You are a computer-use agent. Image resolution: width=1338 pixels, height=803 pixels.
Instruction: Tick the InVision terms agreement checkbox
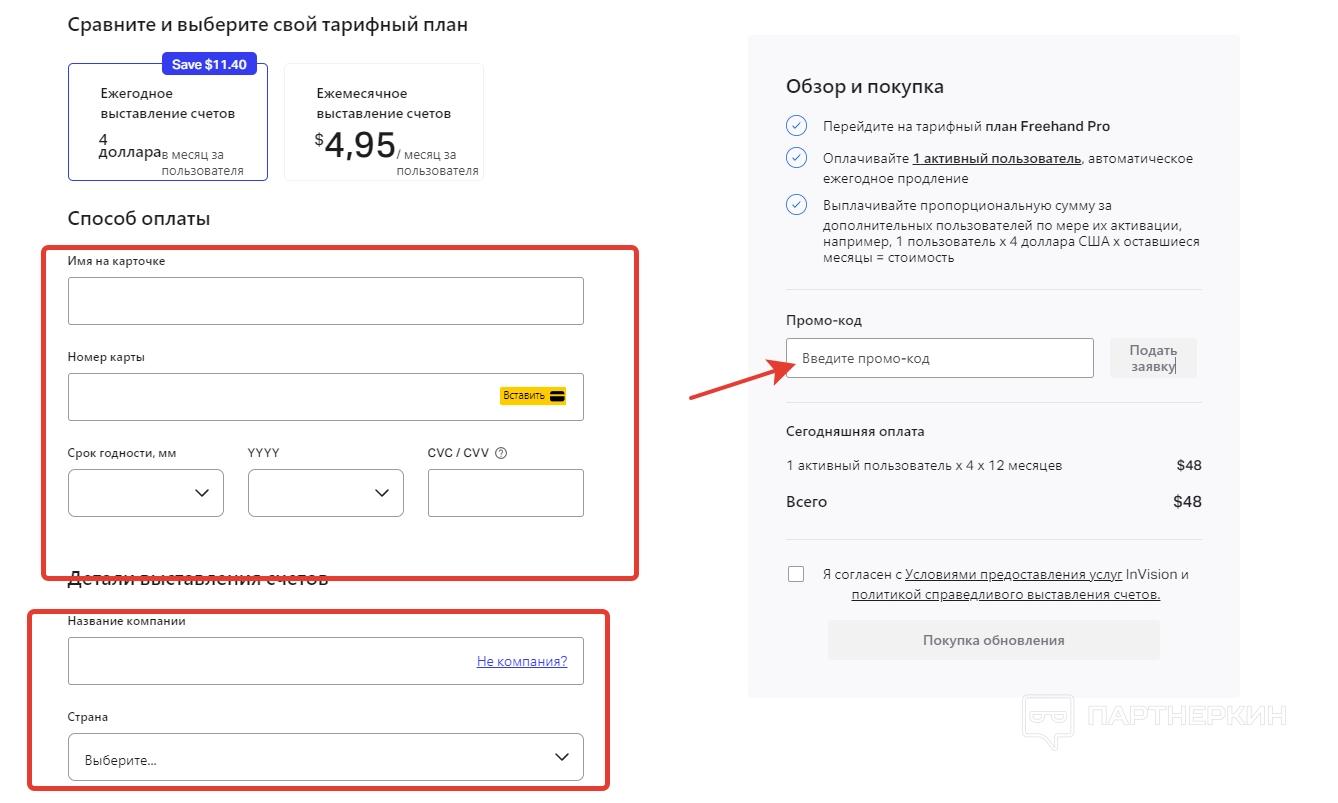[796, 574]
